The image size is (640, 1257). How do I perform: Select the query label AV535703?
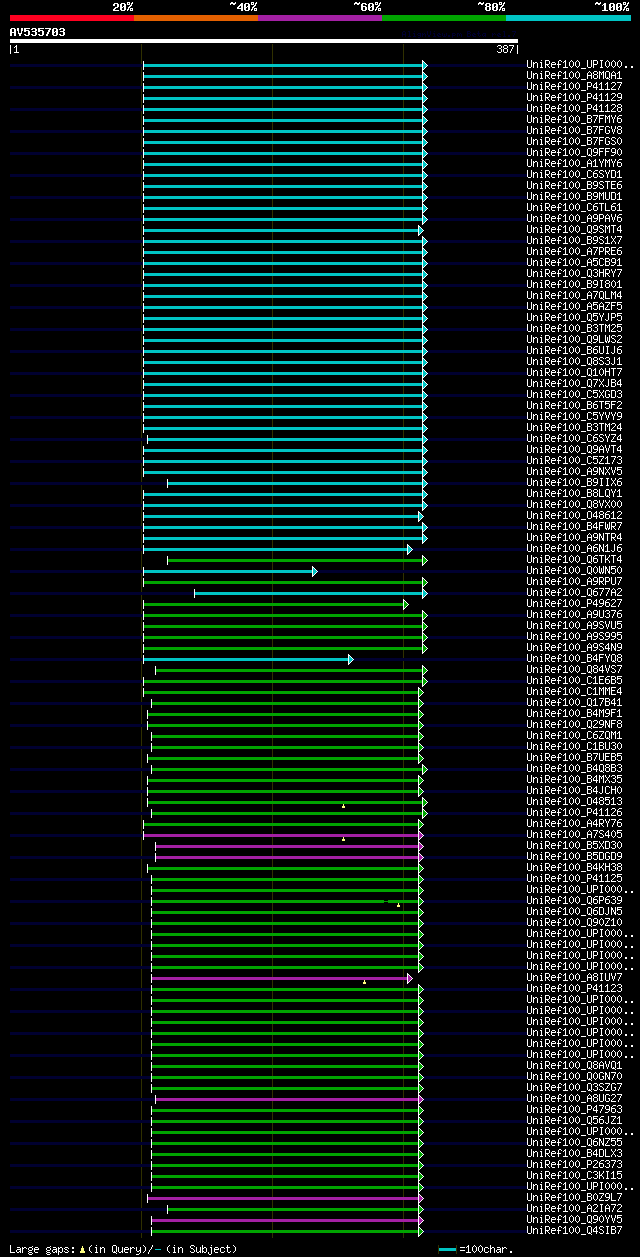38,32
